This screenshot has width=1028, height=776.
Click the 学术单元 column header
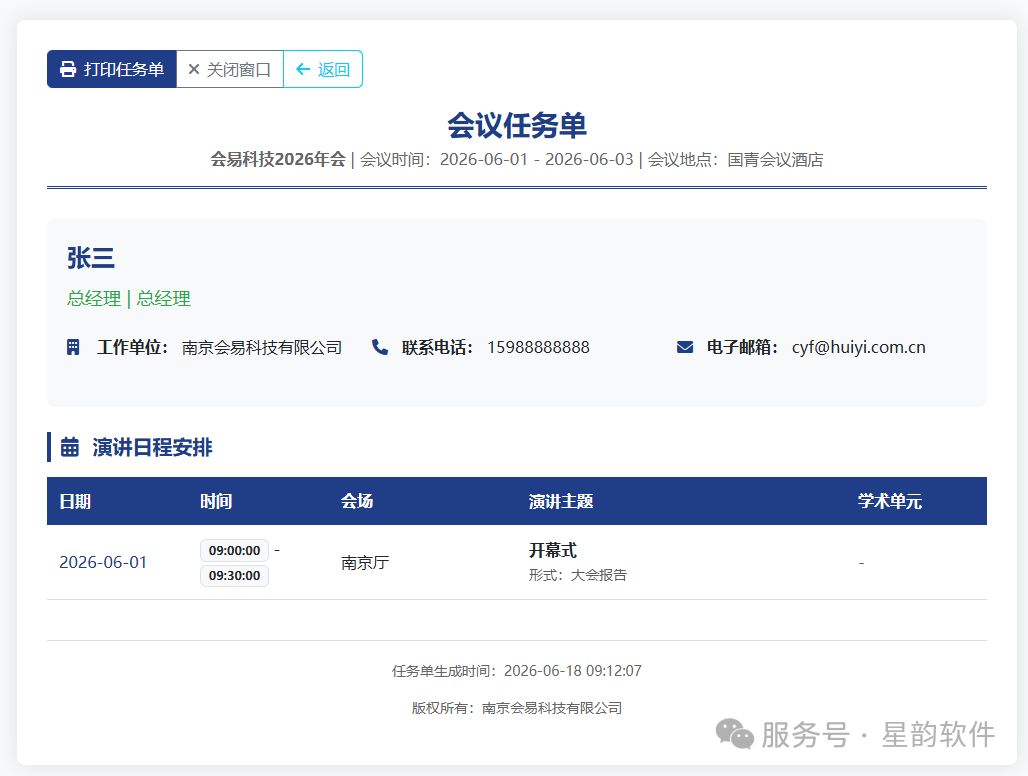890,501
